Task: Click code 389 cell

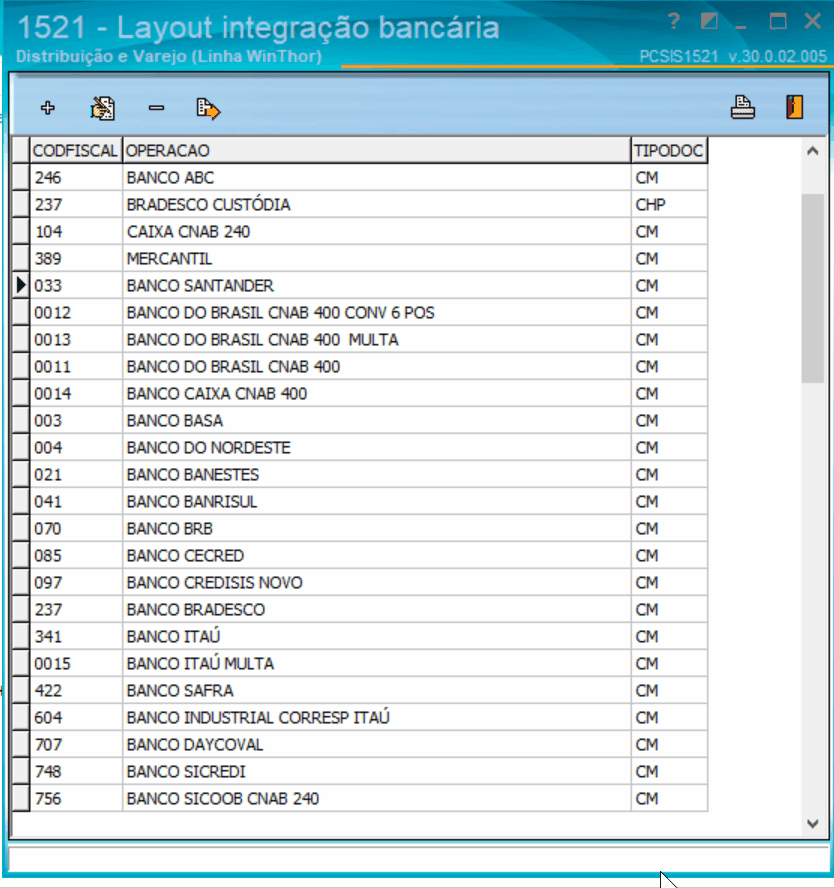Action: 76,259
